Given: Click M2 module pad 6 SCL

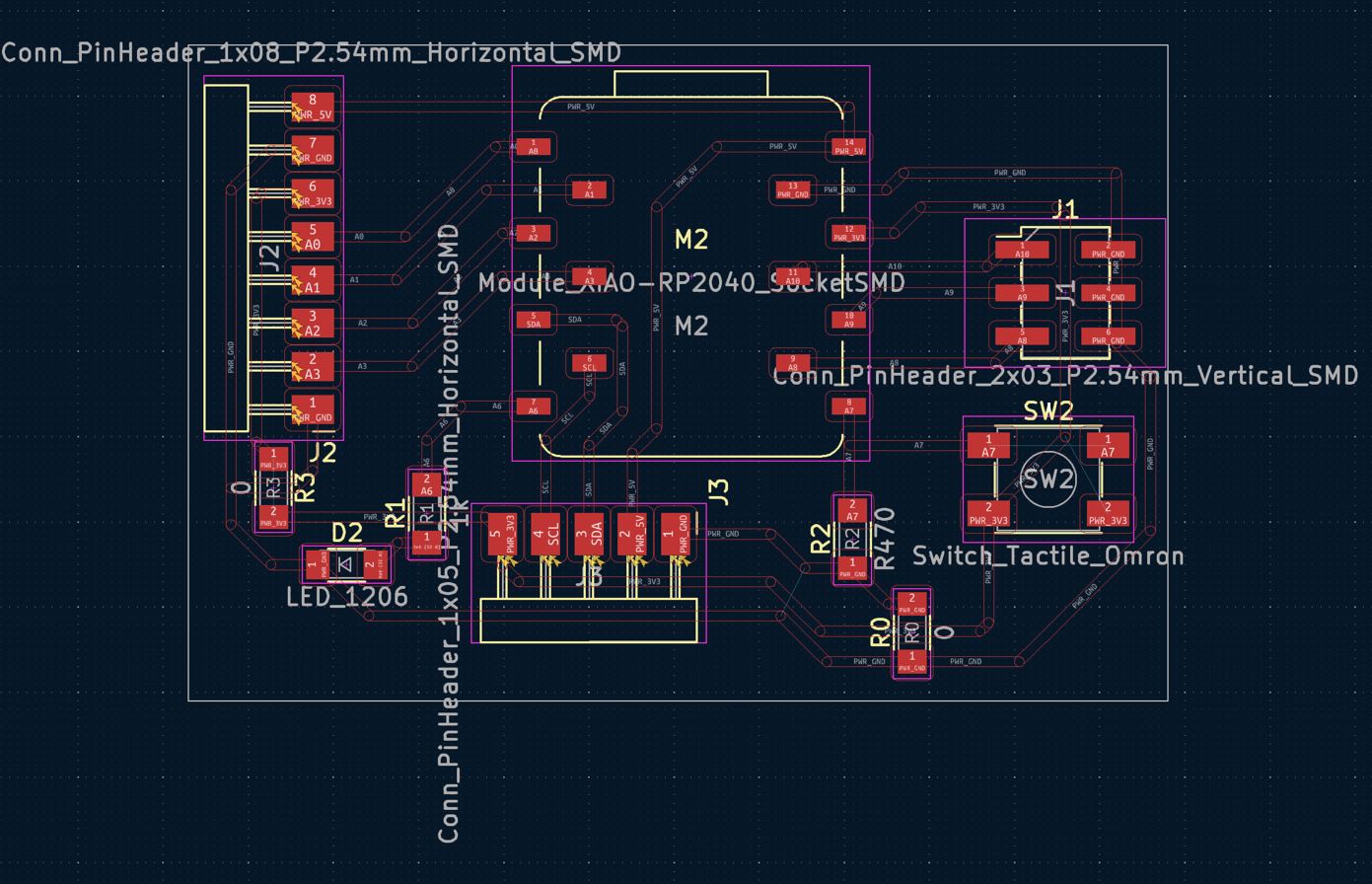Looking at the screenshot, I should click(x=590, y=362).
